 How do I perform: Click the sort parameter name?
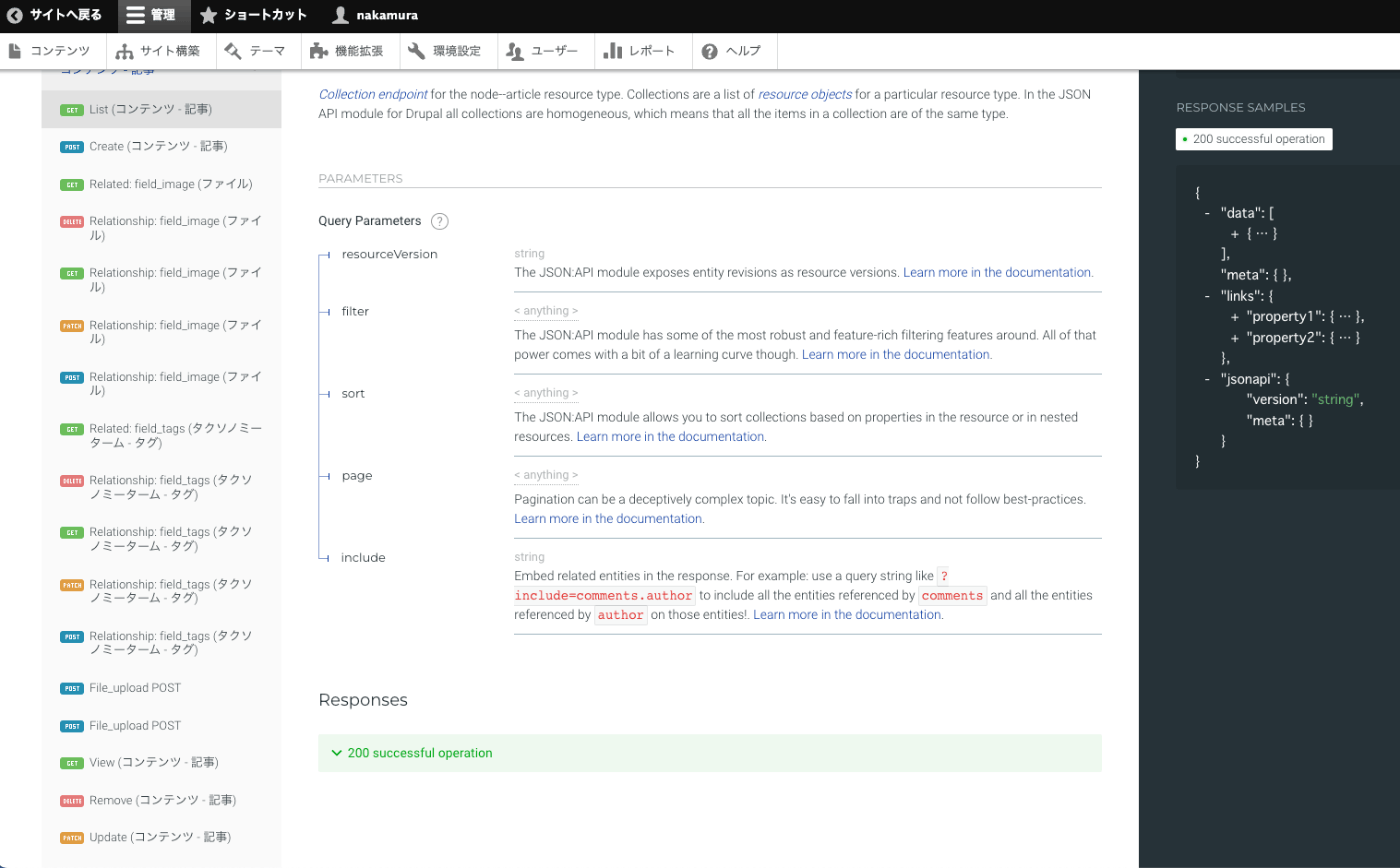353,393
